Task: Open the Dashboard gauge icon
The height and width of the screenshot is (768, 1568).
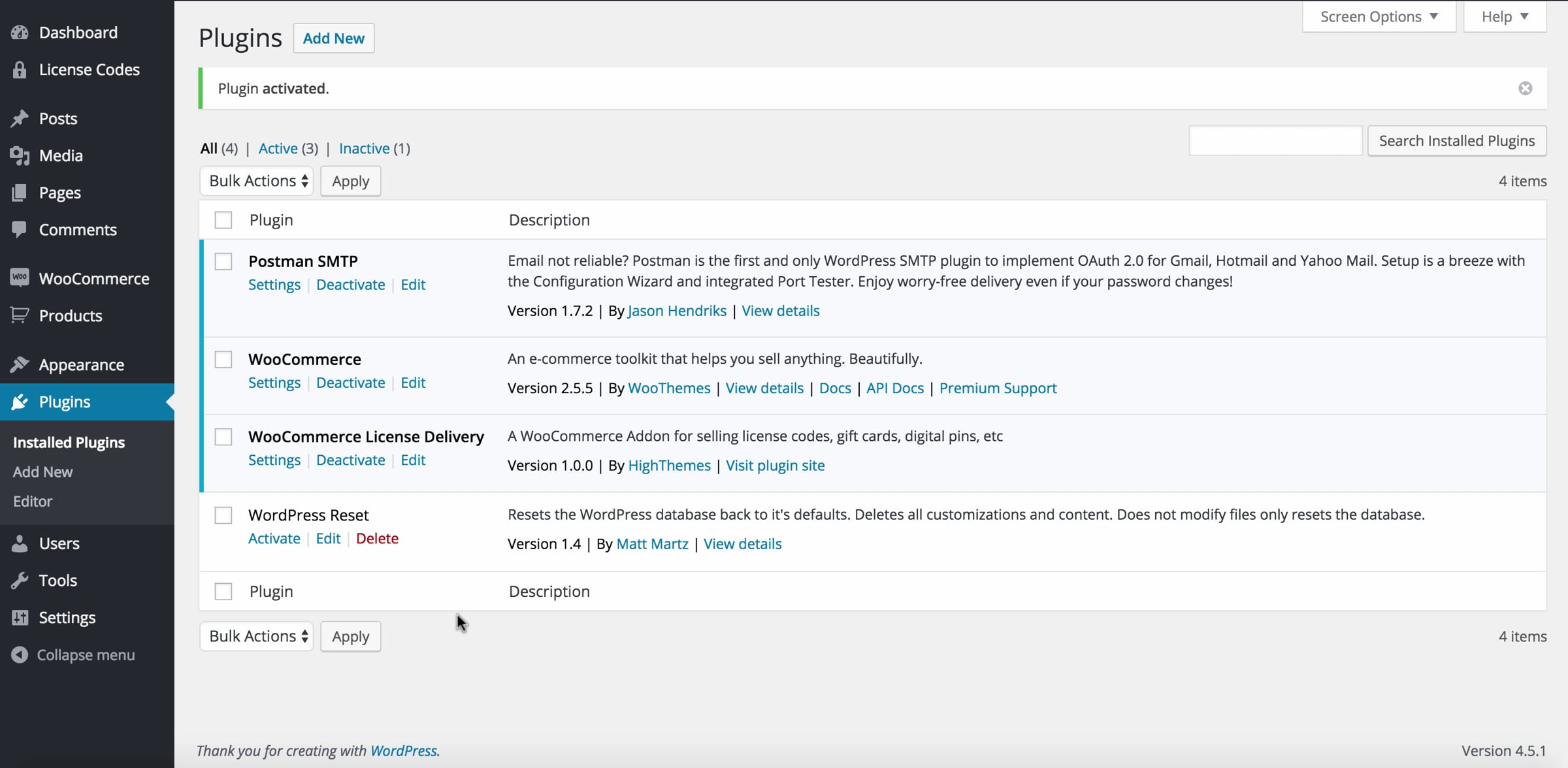Action: coord(20,32)
